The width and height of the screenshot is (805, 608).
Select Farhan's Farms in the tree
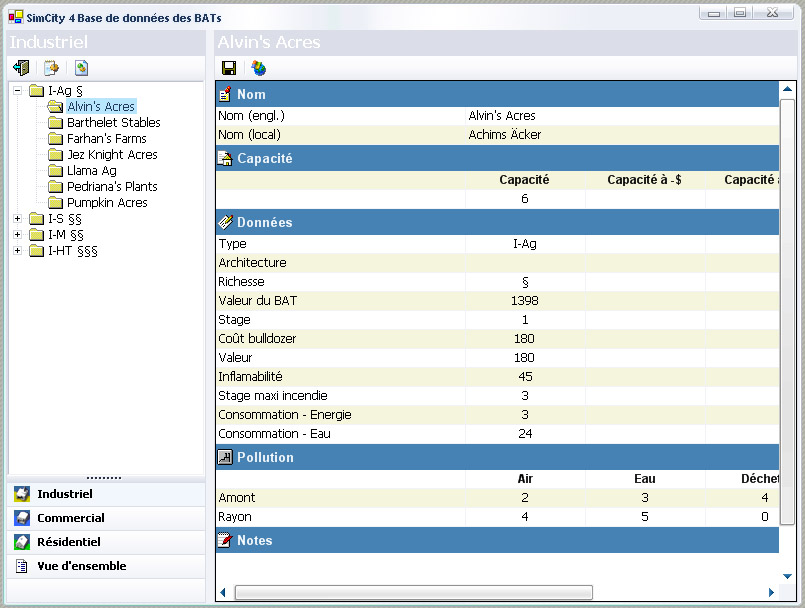106,138
